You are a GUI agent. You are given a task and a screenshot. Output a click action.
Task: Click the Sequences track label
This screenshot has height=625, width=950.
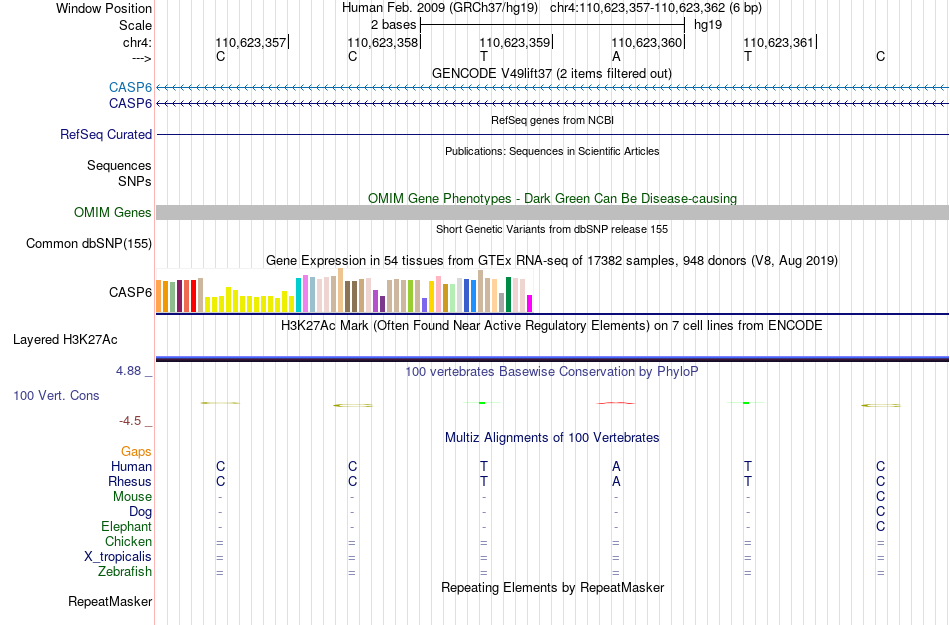(119, 165)
